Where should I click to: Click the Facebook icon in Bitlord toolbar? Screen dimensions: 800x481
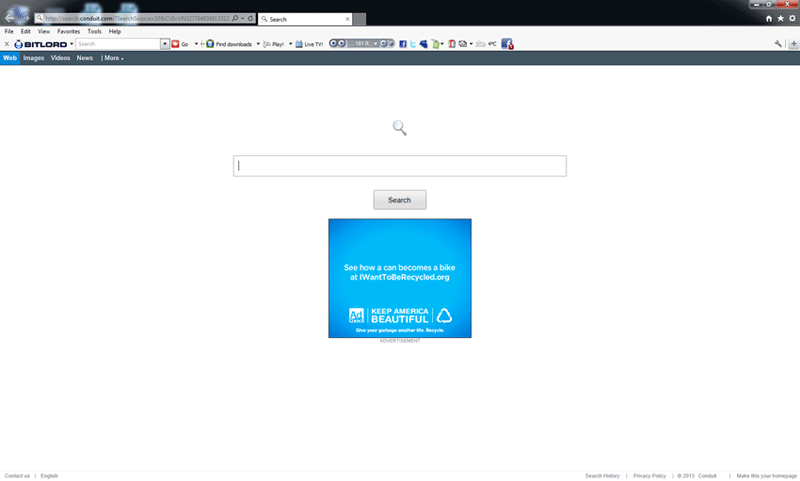tap(403, 44)
